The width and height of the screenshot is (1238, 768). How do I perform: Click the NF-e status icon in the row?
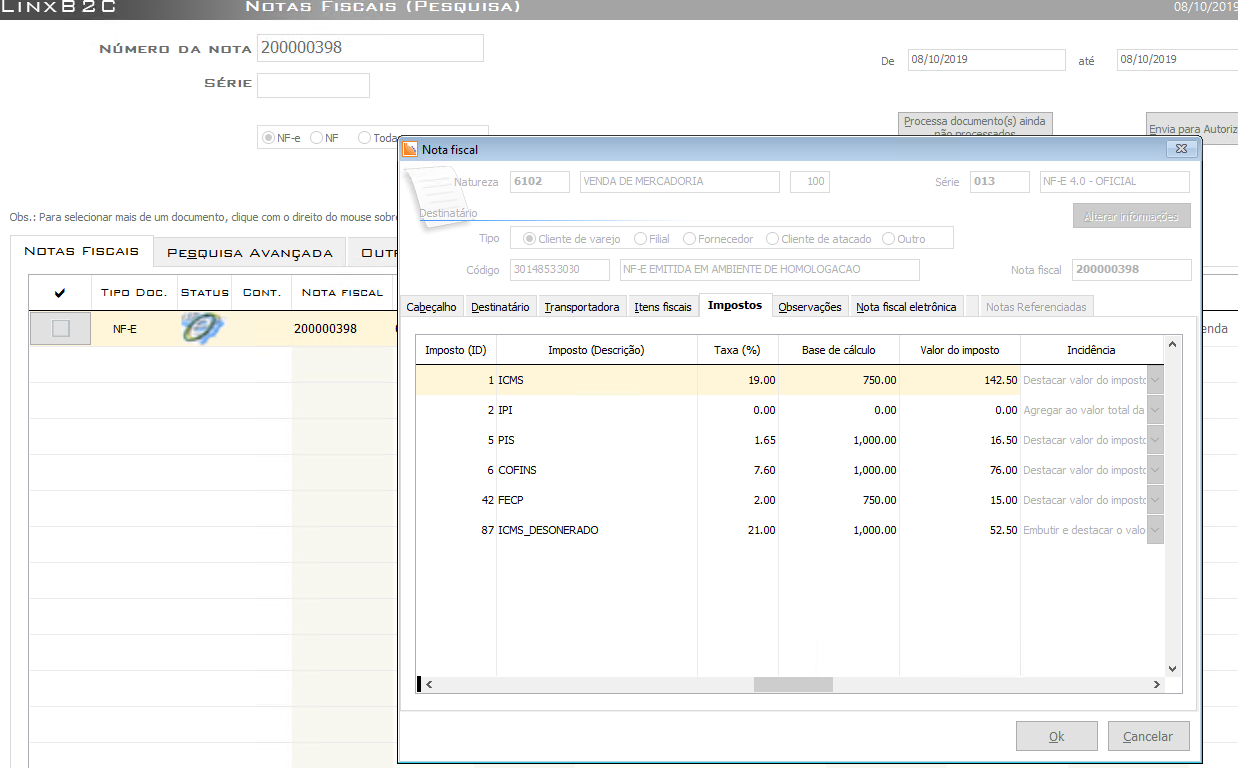click(204, 329)
